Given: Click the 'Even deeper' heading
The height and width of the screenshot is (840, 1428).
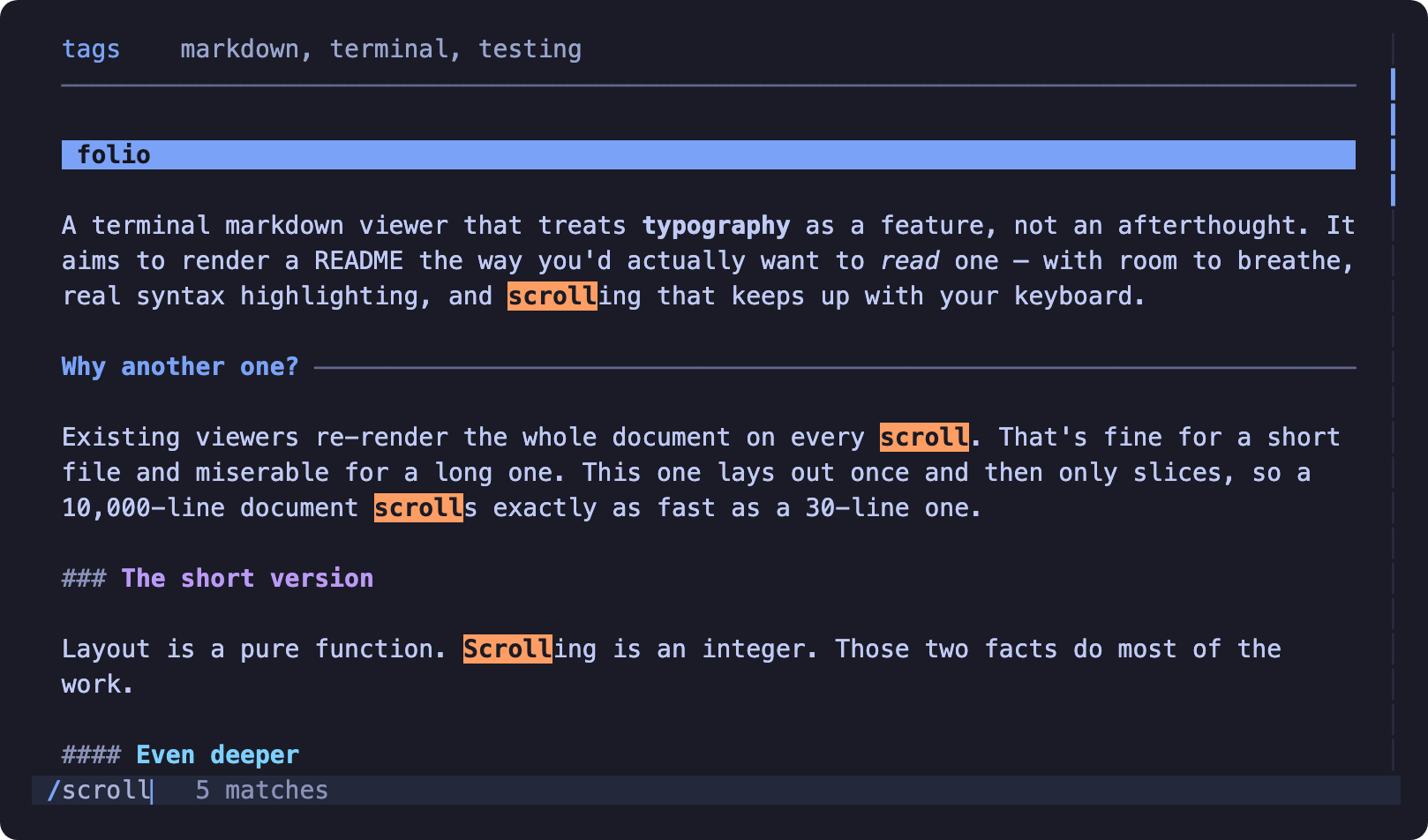Looking at the screenshot, I should 218,754.
